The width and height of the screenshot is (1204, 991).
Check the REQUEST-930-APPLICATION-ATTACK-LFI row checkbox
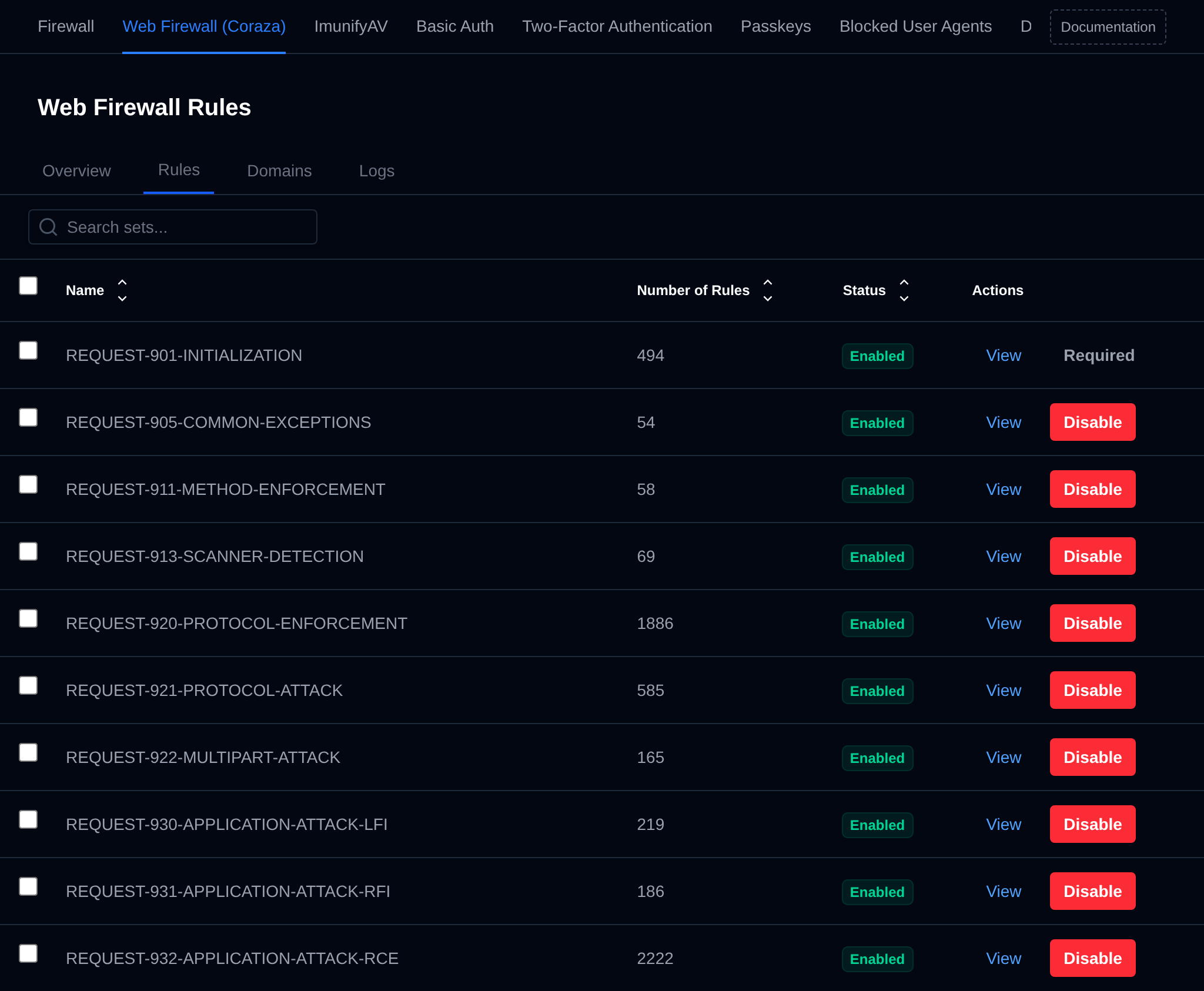pyautogui.click(x=28, y=819)
